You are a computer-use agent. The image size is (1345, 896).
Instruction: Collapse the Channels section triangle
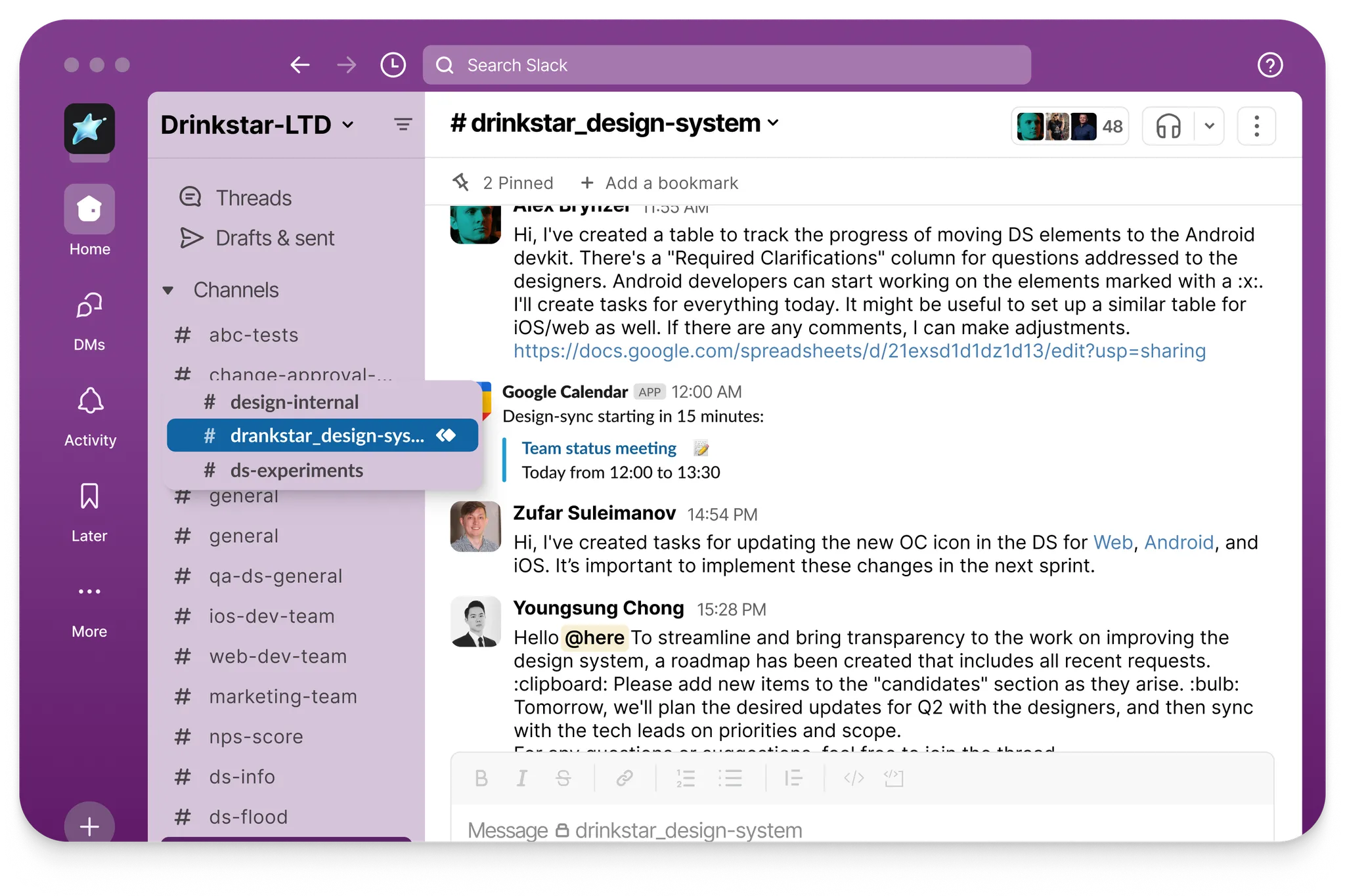pos(168,290)
